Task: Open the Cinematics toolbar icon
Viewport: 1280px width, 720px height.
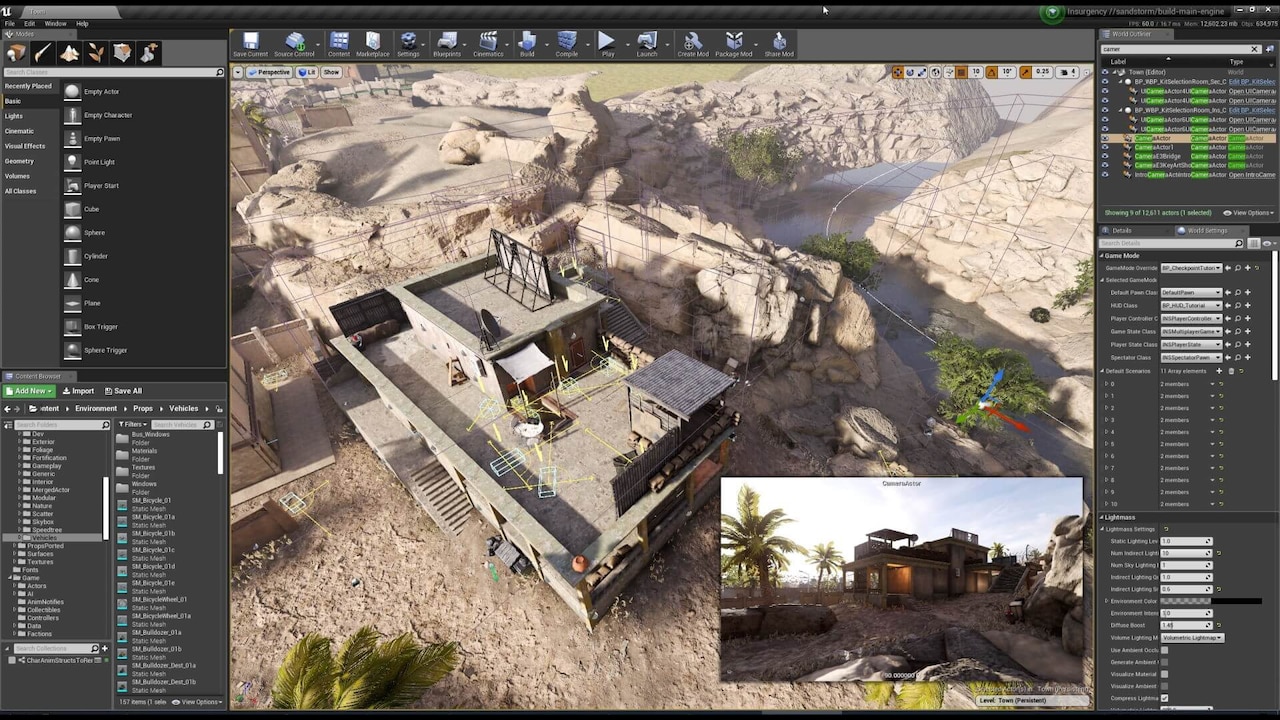Action: click(488, 42)
